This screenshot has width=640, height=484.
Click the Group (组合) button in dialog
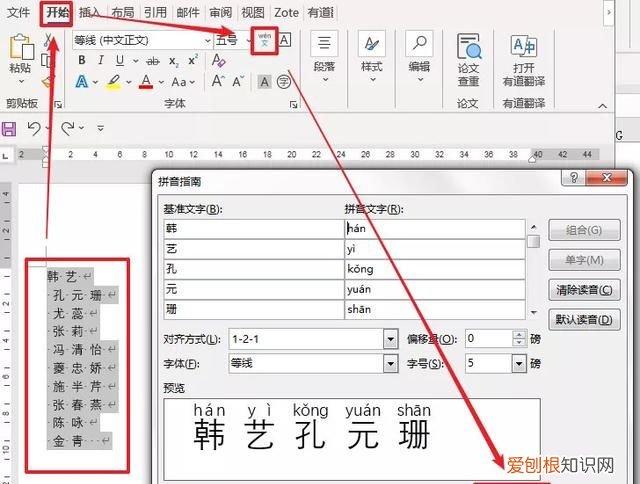click(x=584, y=230)
